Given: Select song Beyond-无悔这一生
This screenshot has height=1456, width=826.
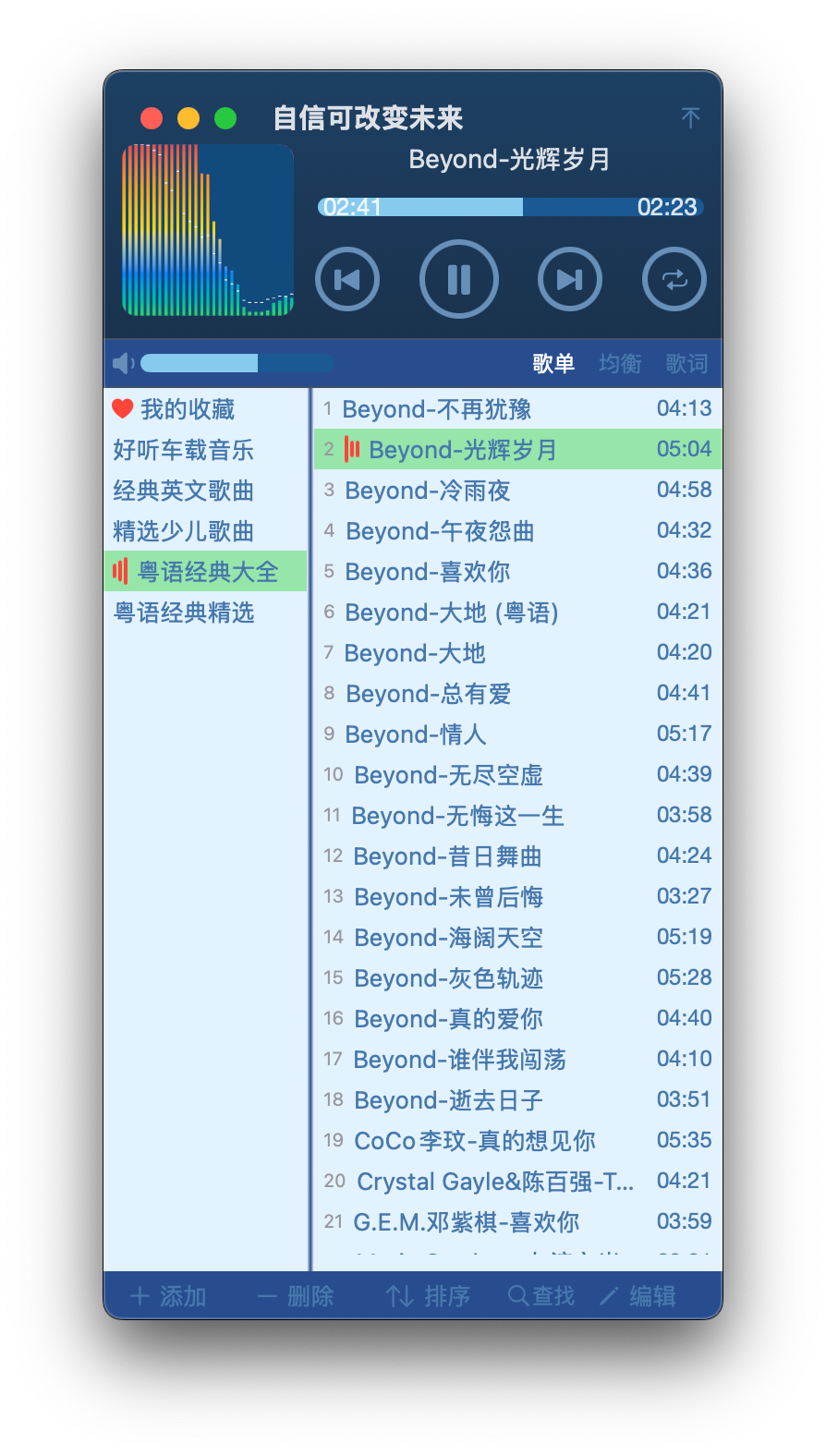Looking at the screenshot, I should [x=517, y=815].
